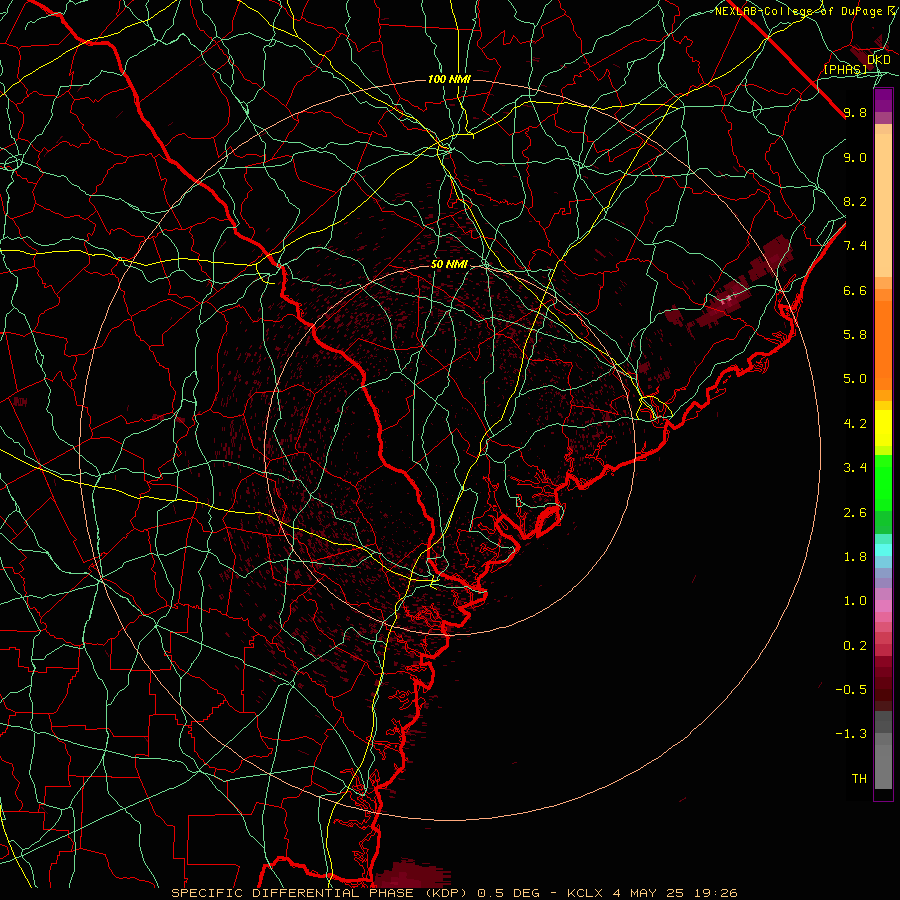Screen dimensions: 900x900
Task: Click the 9.8 value on the color scale
Action: [x=855, y=112]
